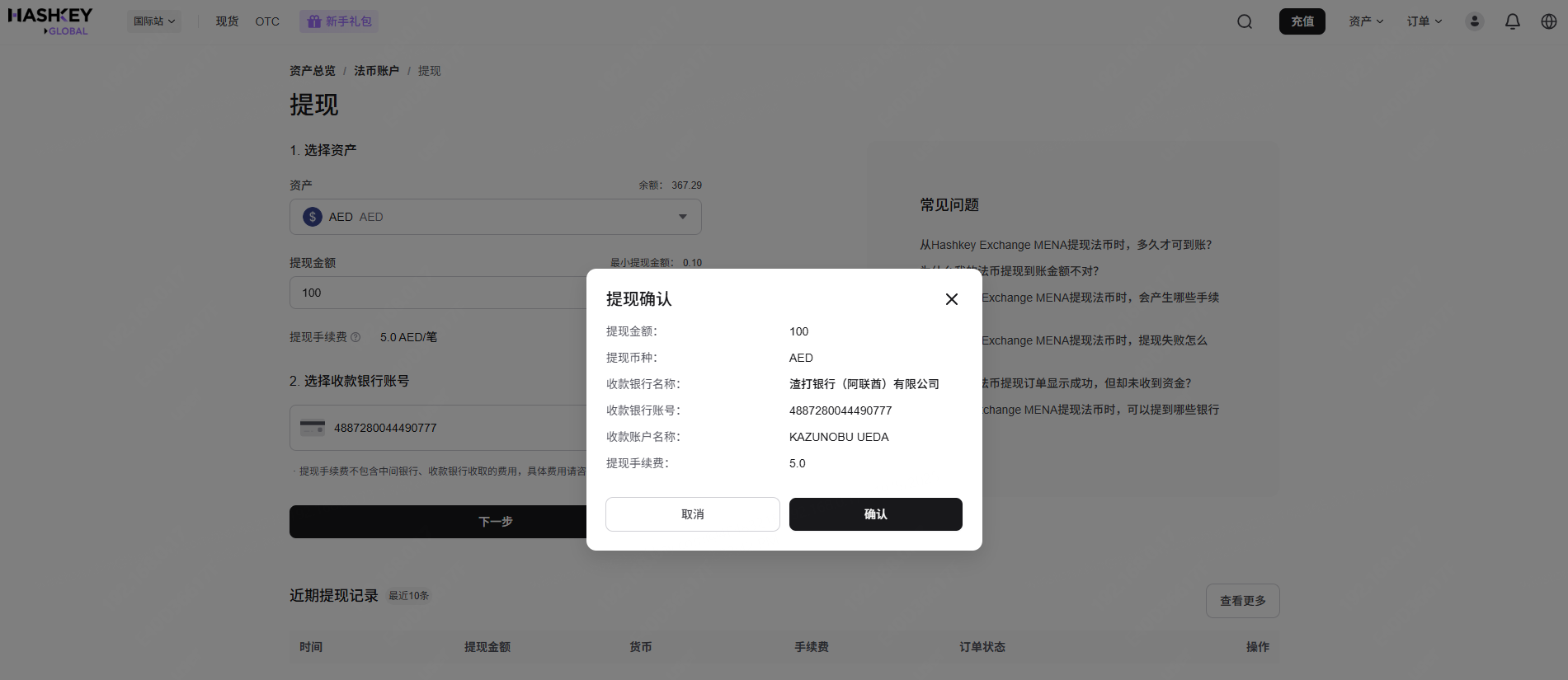1568x680 pixels.
Task: Expand the 国际站 site dropdown
Action: coord(154,21)
